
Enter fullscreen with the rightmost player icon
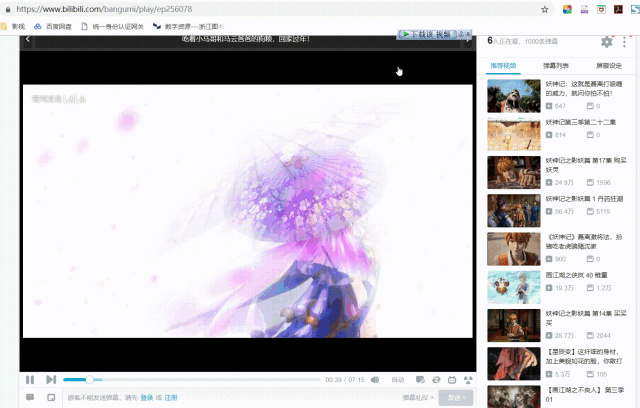coord(468,380)
